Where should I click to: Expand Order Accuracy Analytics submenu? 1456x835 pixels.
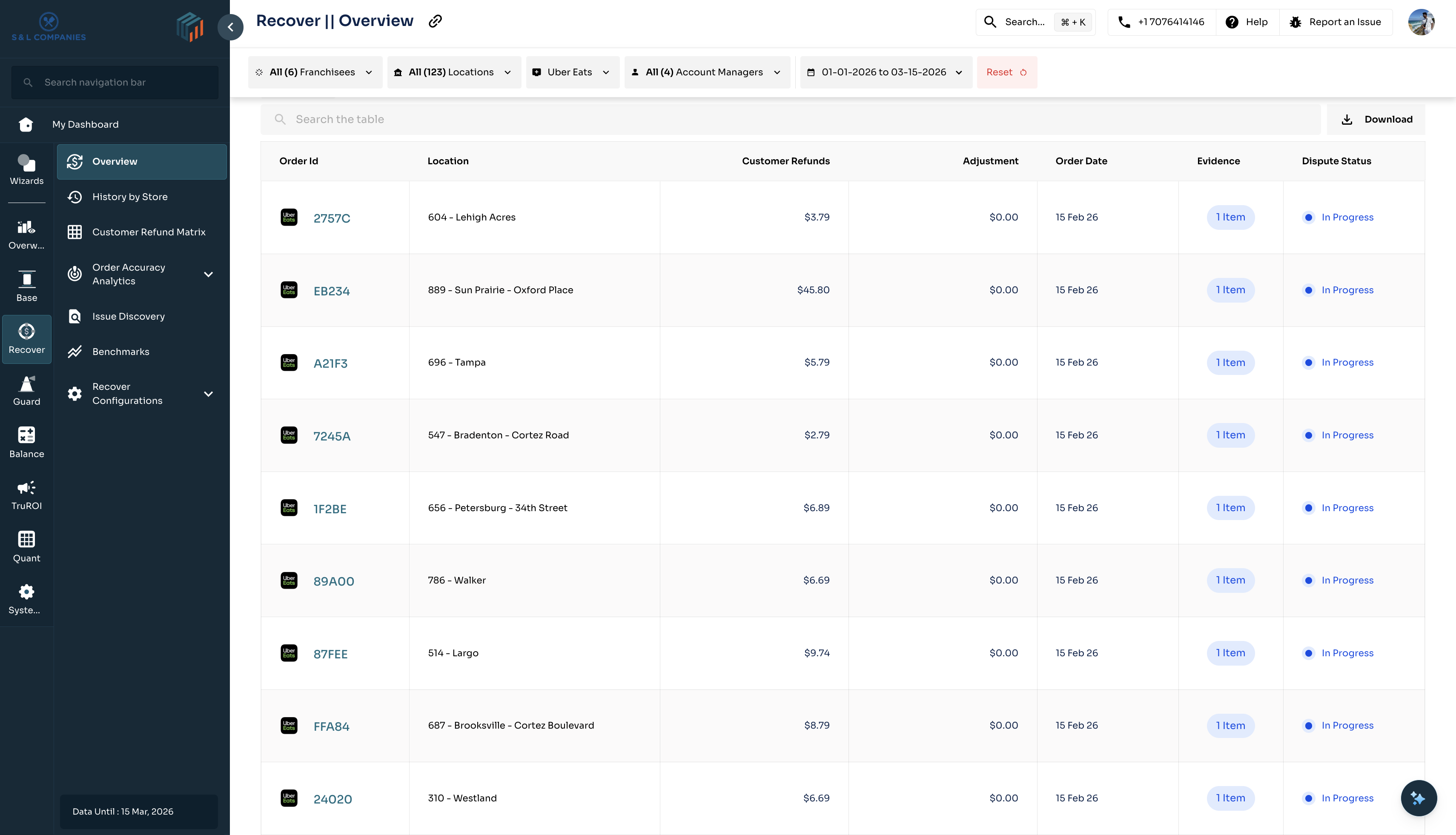click(x=208, y=275)
